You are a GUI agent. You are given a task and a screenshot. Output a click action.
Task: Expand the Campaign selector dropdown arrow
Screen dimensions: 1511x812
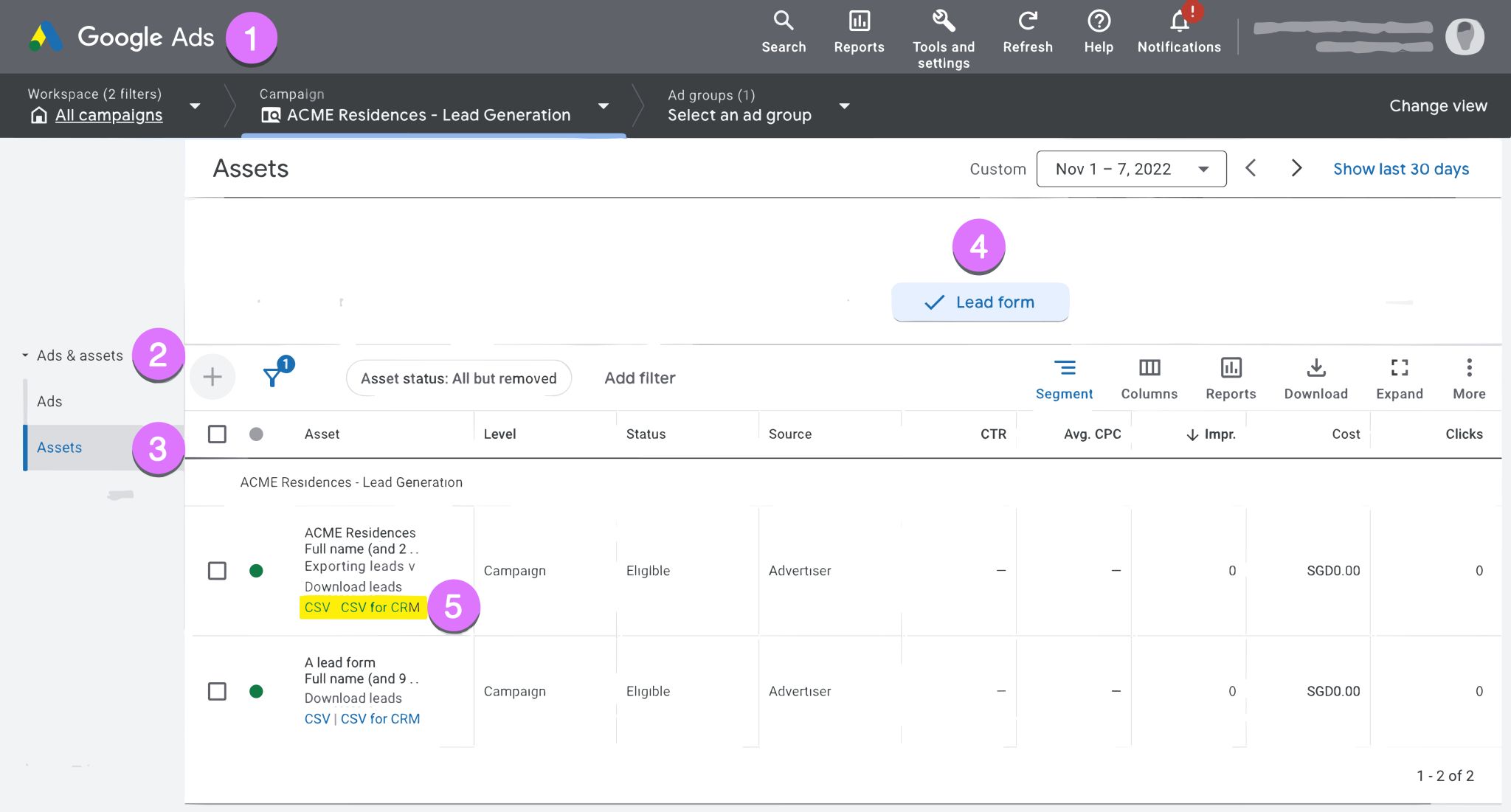604,106
